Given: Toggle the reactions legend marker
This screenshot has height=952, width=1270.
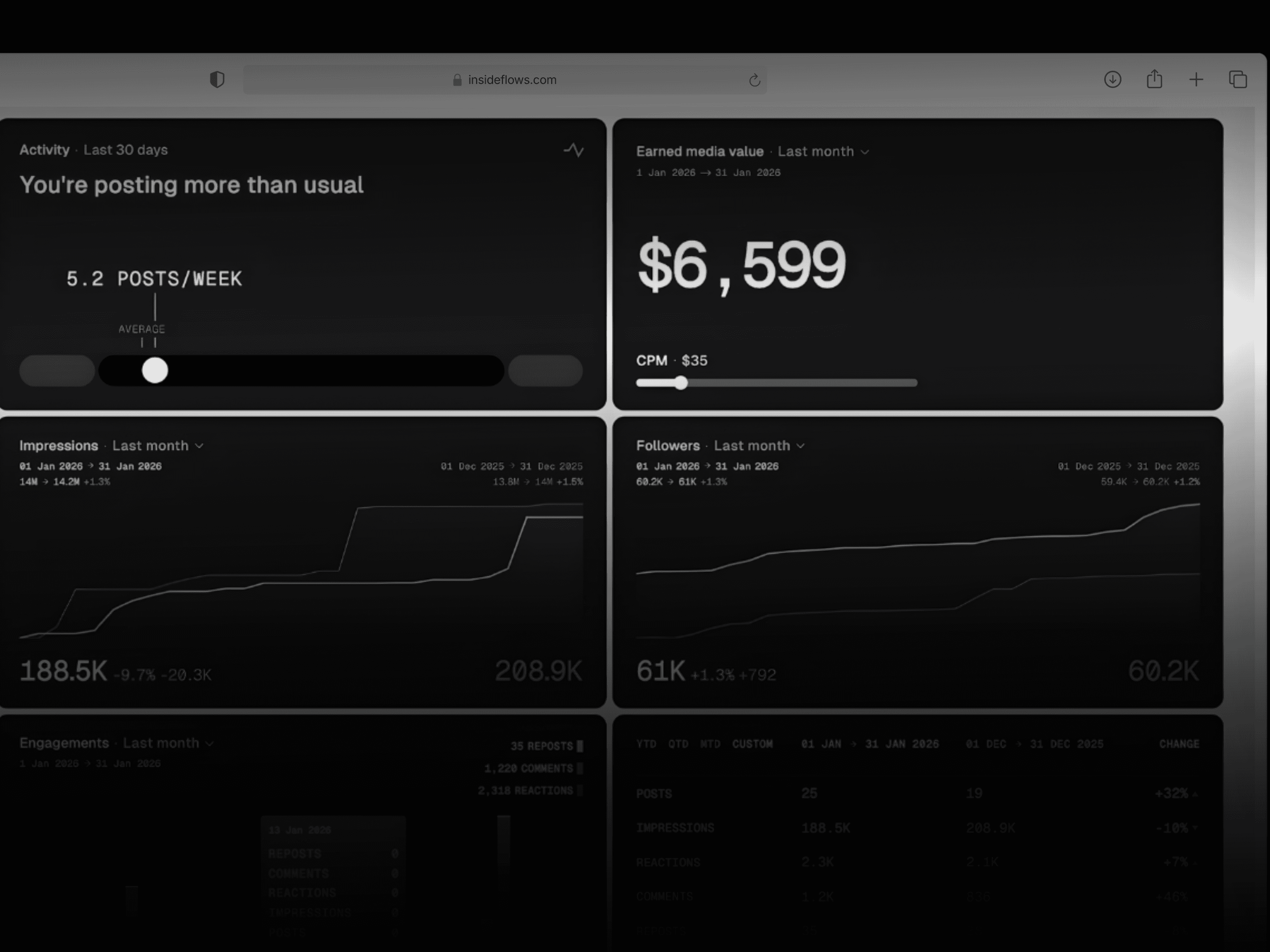Looking at the screenshot, I should [x=580, y=791].
